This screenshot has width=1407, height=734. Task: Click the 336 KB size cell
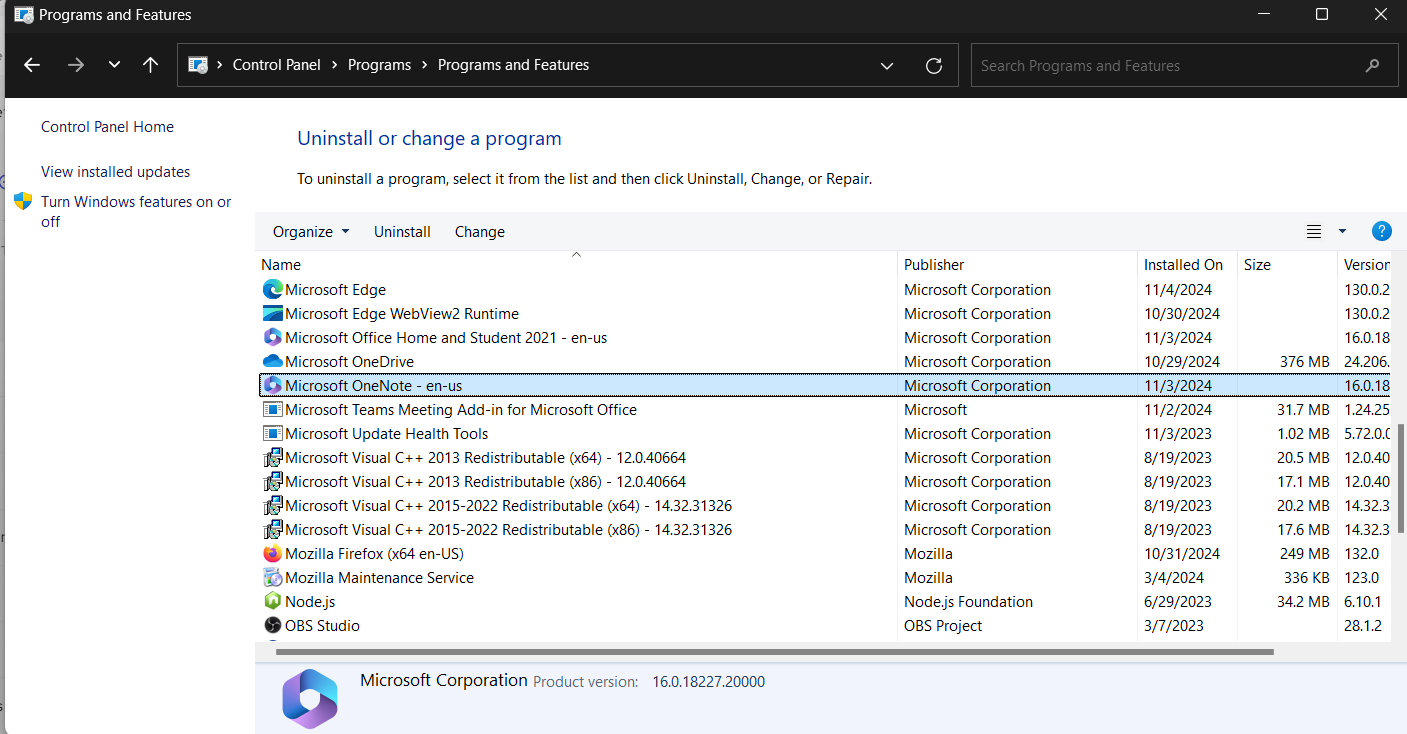pos(1307,578)
